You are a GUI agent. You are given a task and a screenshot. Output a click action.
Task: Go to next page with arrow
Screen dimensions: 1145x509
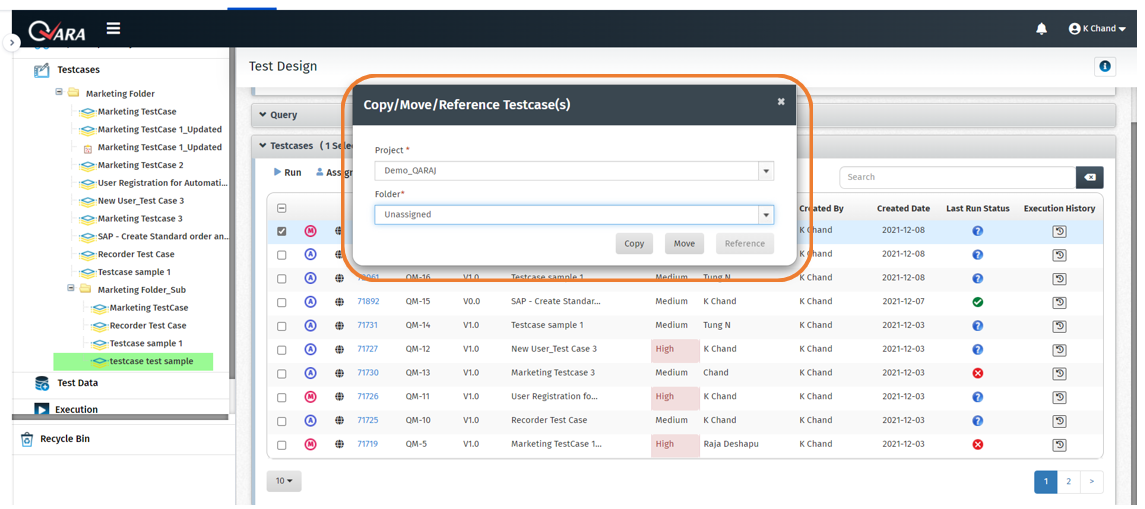tap(1092, 481)
